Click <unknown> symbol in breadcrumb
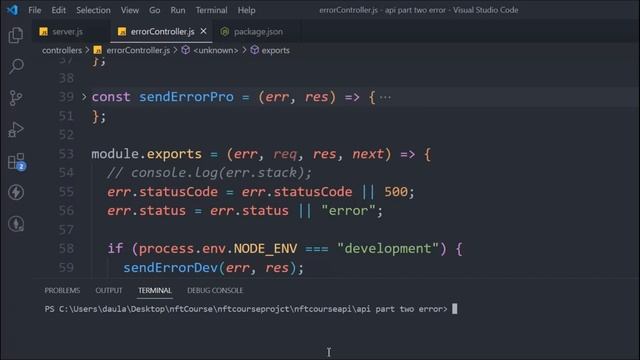Screen dimensions: 640x360 click(215, 50)
